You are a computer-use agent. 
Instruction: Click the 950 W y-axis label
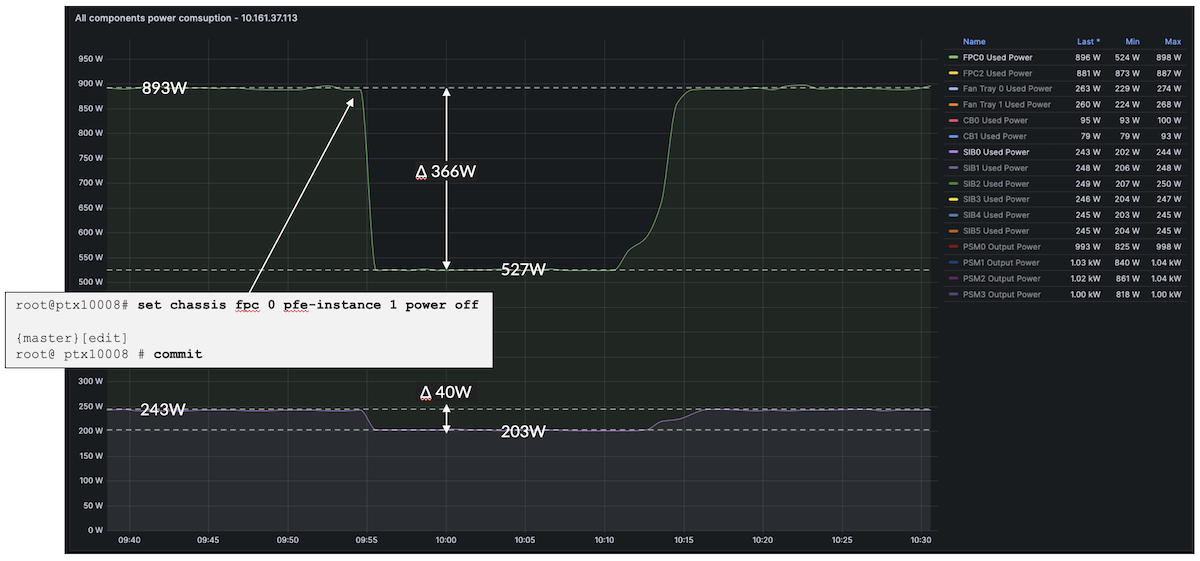[91, 58]
